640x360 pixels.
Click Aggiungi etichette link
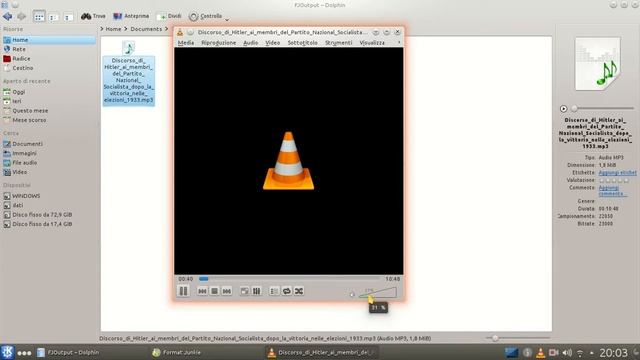[x=617, y=173]
